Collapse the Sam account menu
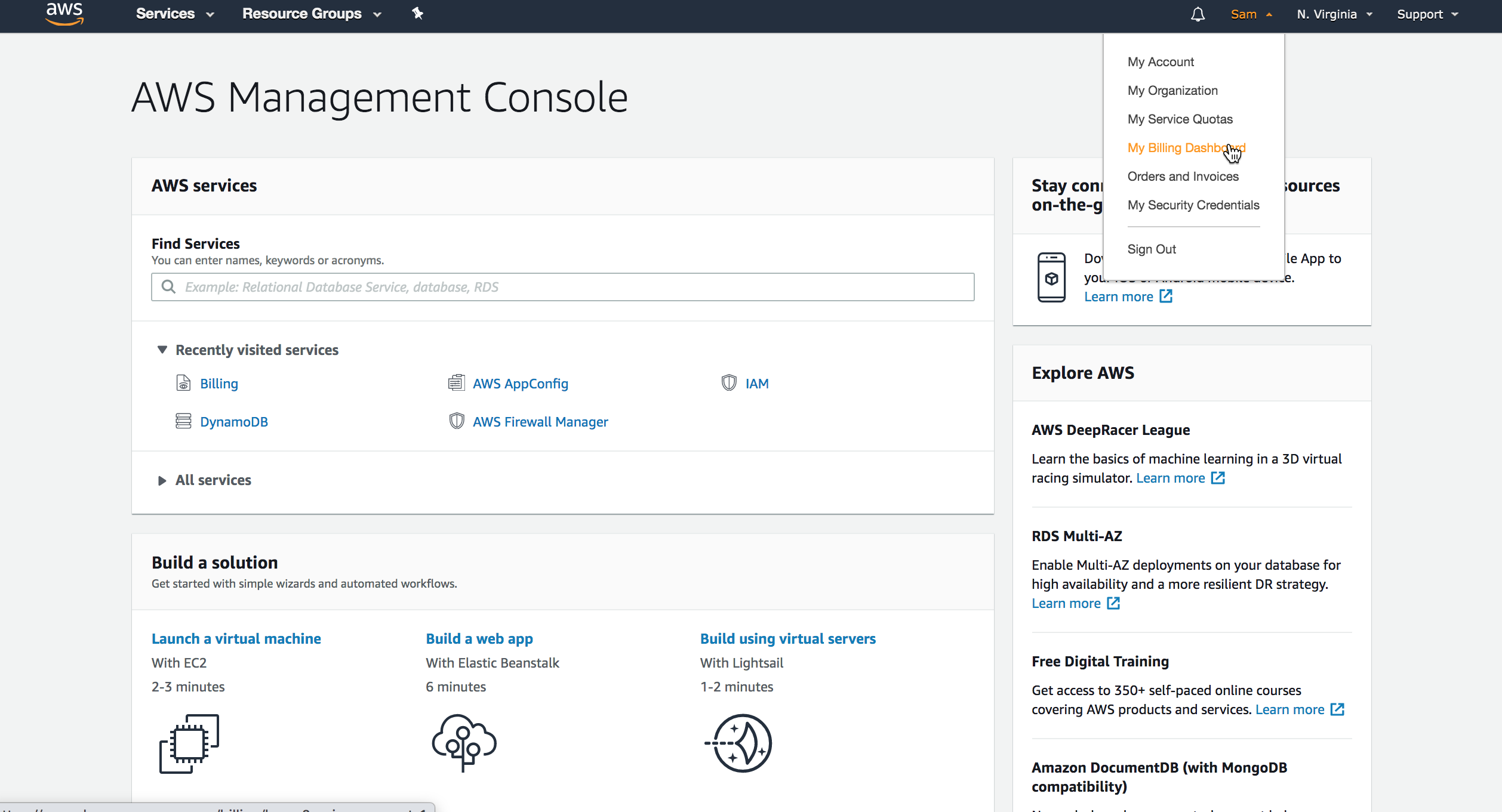Viewport: 1502px width, 812px height. pyautogui.click(x=1251, y=14)
